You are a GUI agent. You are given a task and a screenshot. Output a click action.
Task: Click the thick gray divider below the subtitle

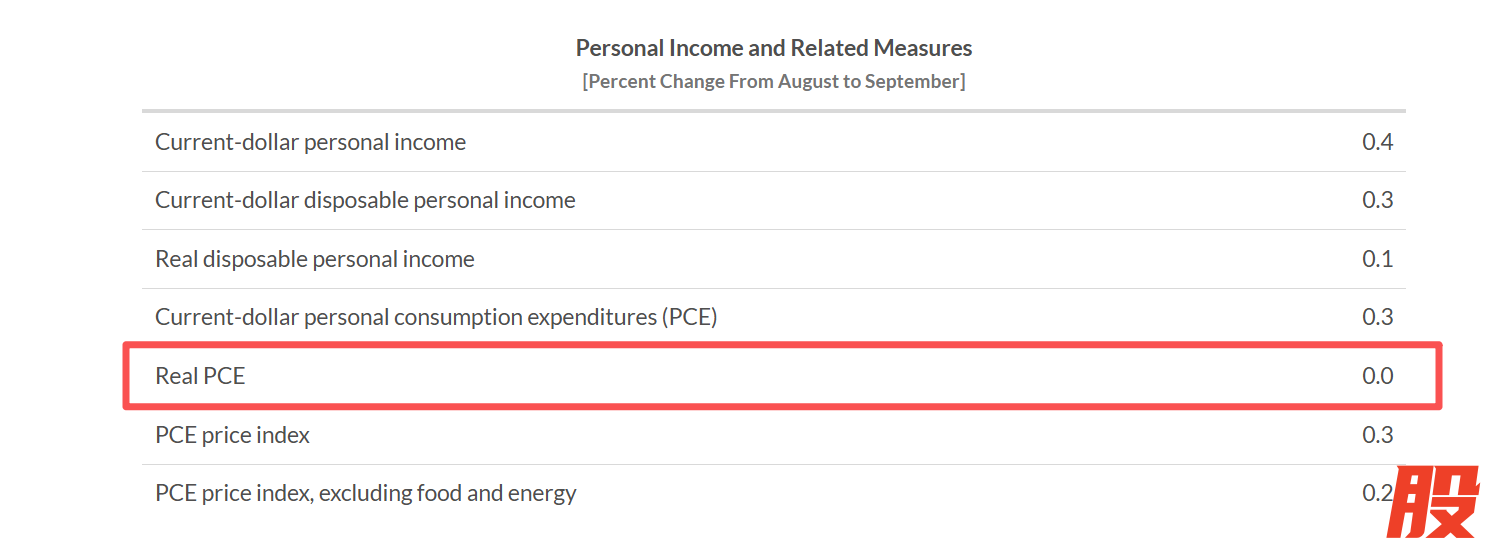point(773,110)
